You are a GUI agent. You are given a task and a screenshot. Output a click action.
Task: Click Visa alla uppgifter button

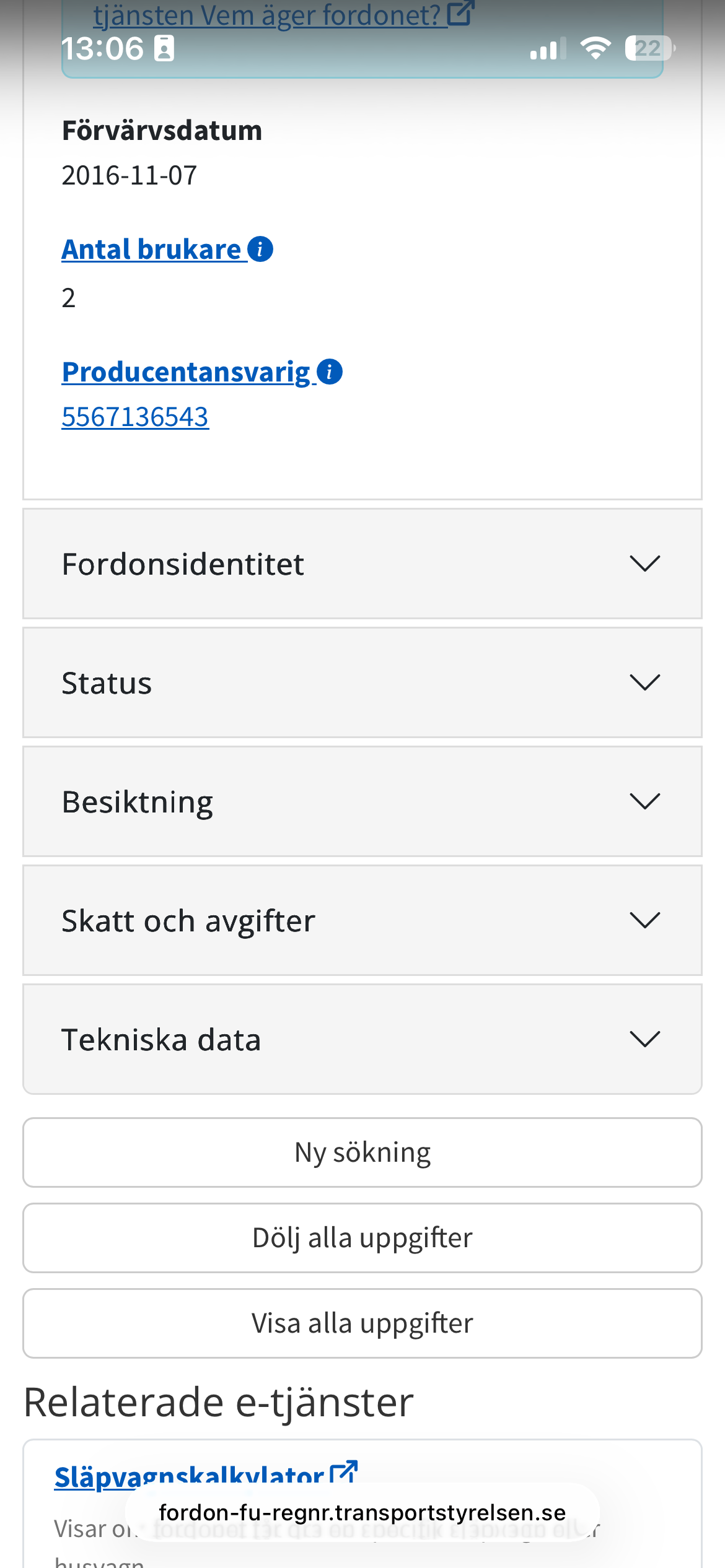coord(362,1323)
